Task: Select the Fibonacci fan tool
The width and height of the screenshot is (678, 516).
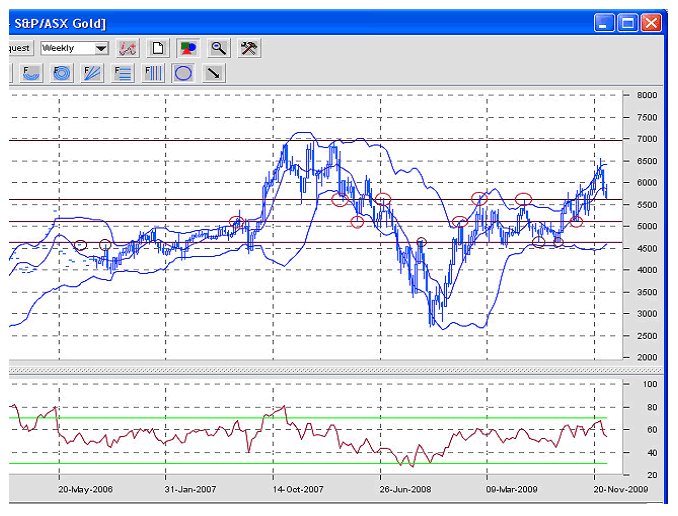Action: (x=92, y=73)
